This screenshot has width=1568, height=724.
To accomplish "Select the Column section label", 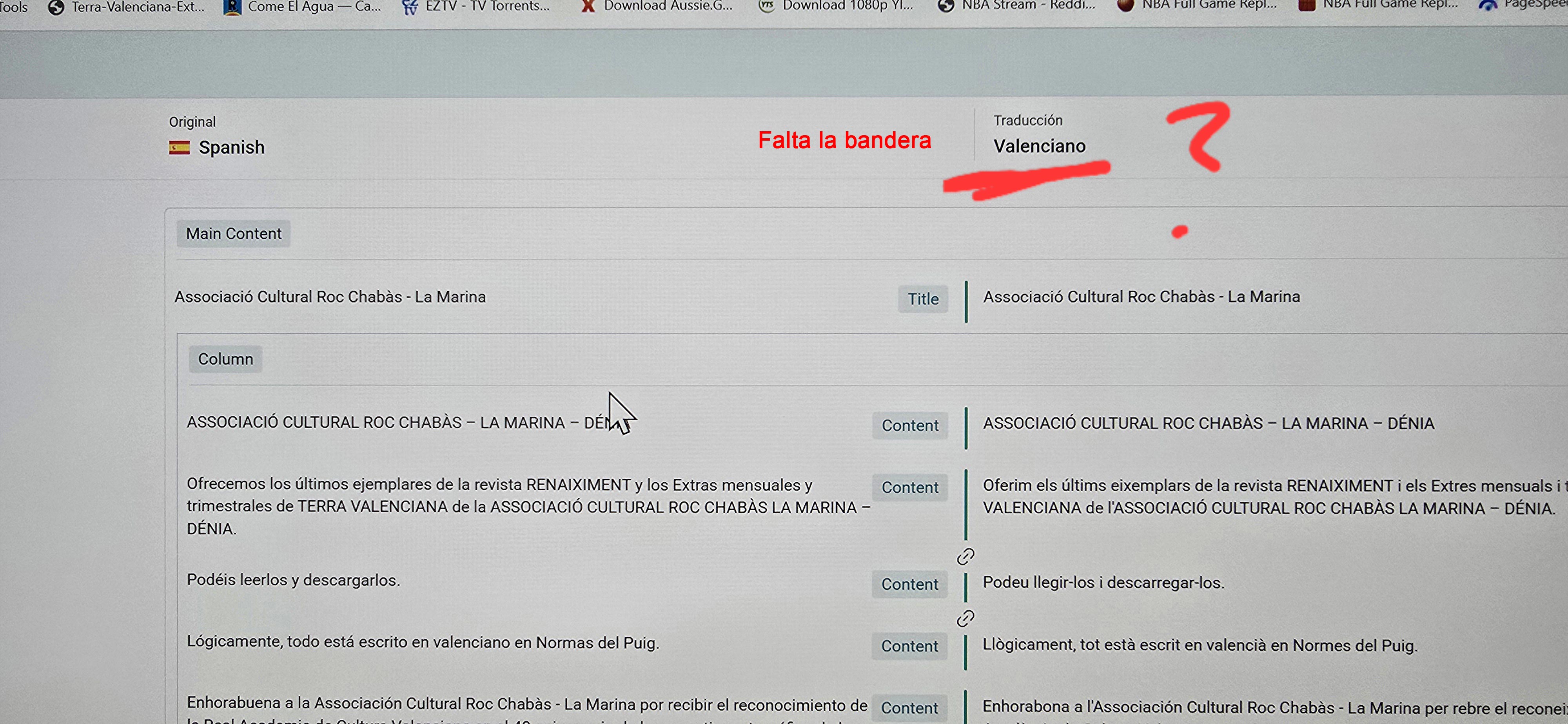I will coord(225,359).
